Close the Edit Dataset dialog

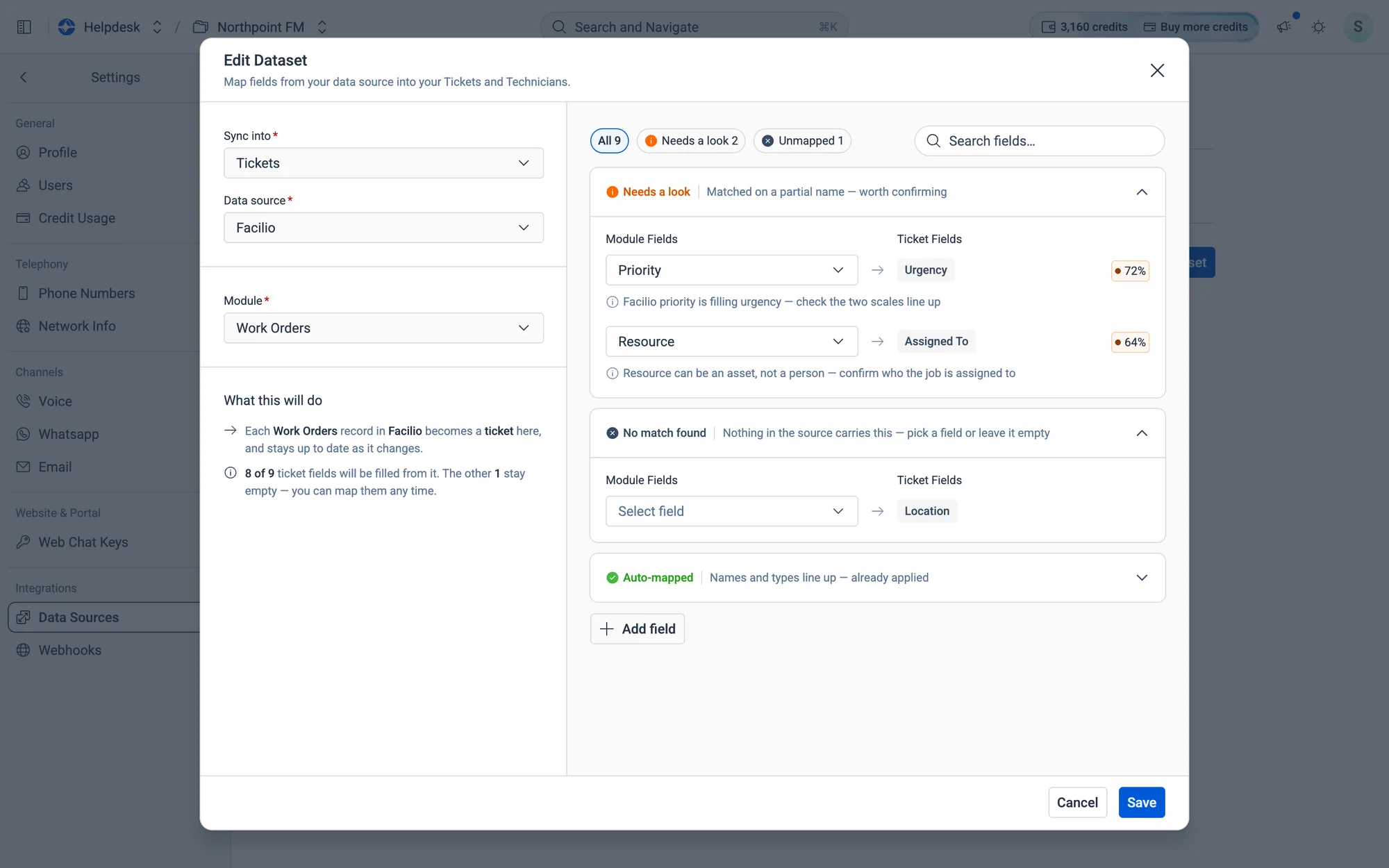point(1157,70)
